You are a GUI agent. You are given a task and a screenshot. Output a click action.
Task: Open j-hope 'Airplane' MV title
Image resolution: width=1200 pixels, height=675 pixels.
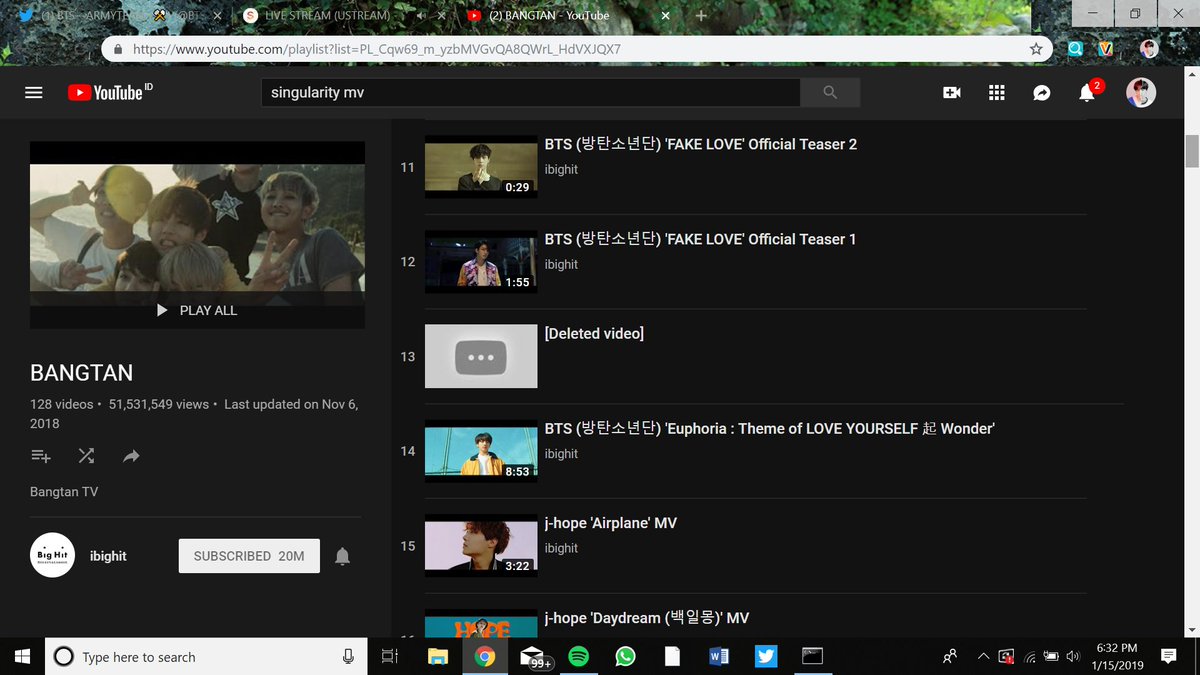[610, 523]
